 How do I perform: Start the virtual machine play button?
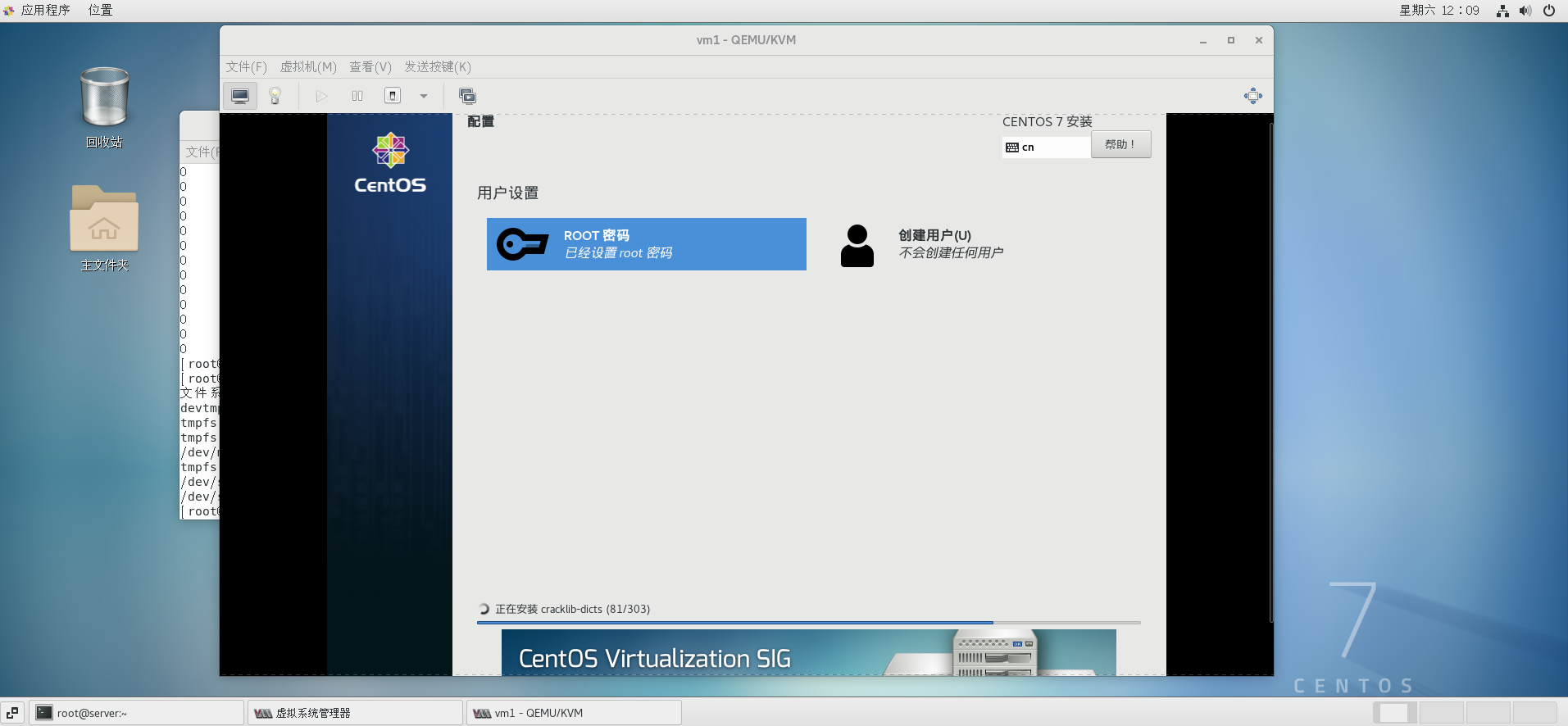(321, 96)
